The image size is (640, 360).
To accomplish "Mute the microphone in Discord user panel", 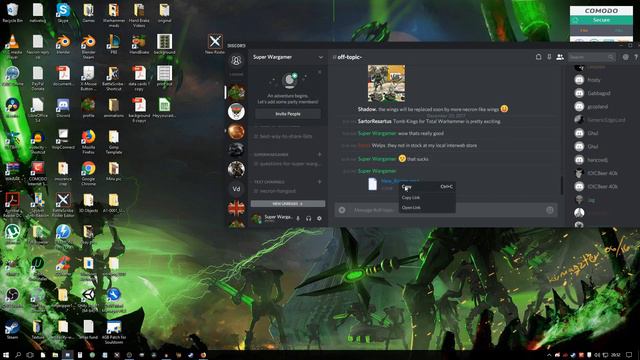I will [298, 218].
